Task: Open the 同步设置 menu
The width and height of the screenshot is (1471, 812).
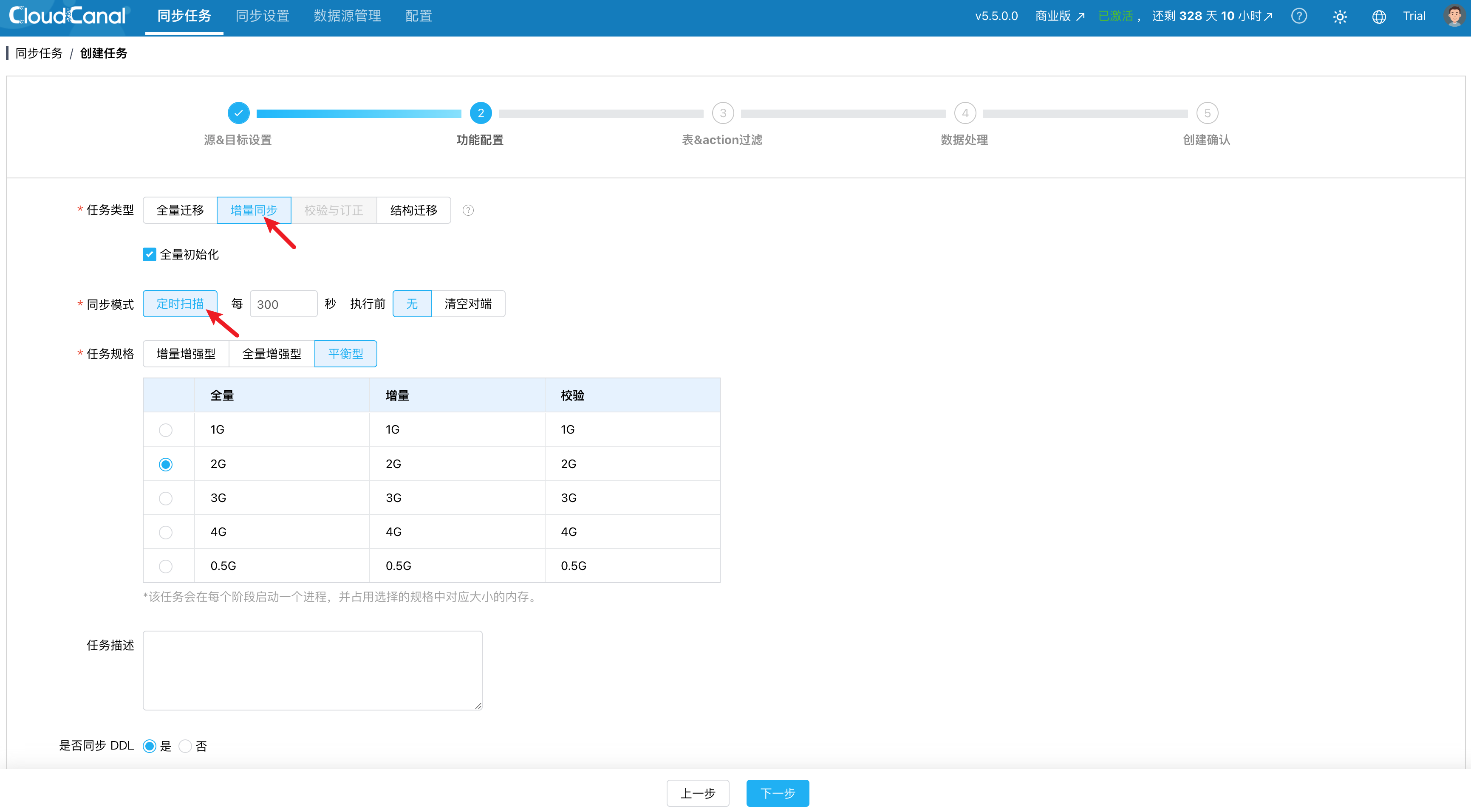Action: [x=262, y=16]
